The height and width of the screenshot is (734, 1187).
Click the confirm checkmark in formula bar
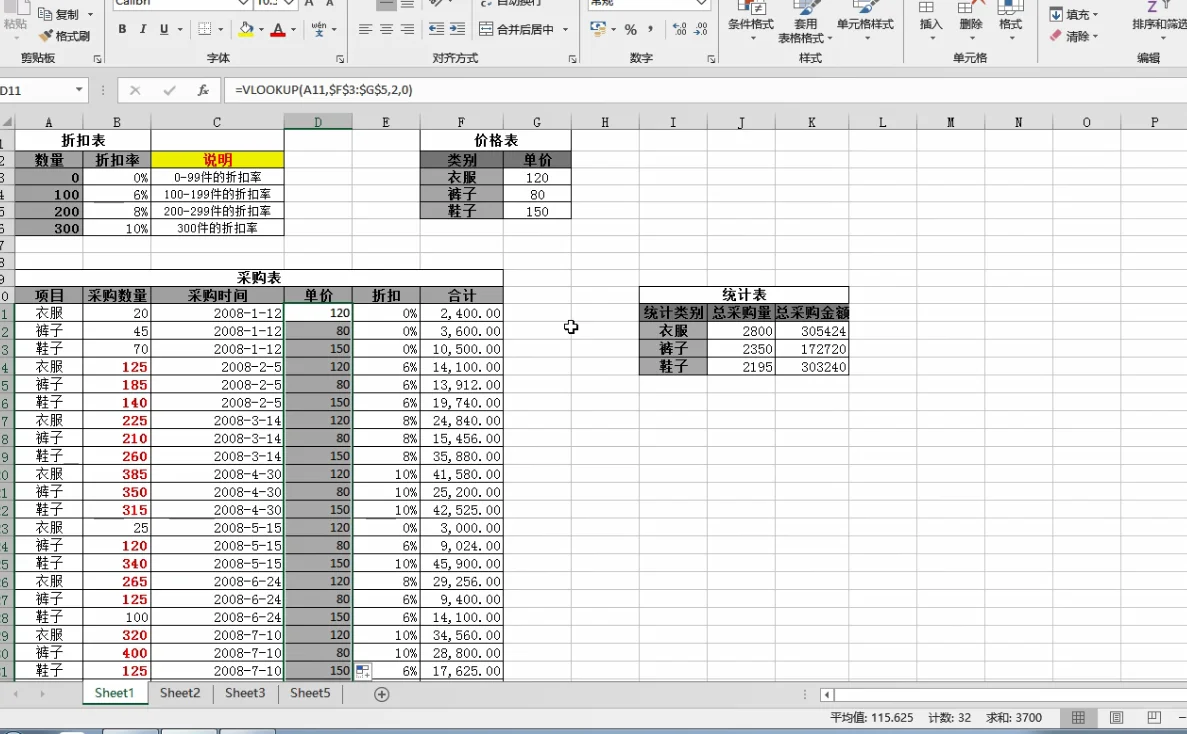click(169, 90)
